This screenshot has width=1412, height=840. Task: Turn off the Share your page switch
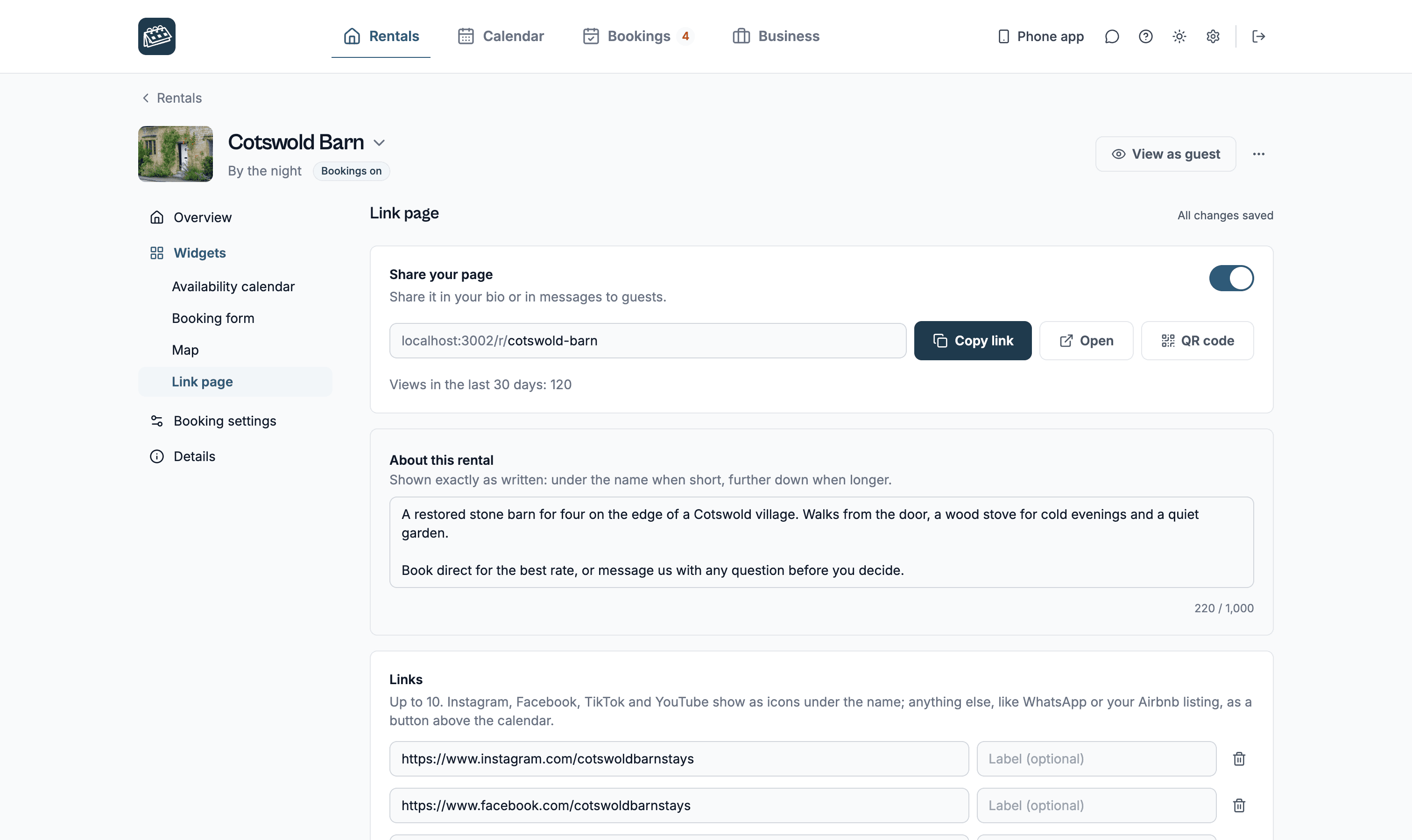(x=1231, y=278)
